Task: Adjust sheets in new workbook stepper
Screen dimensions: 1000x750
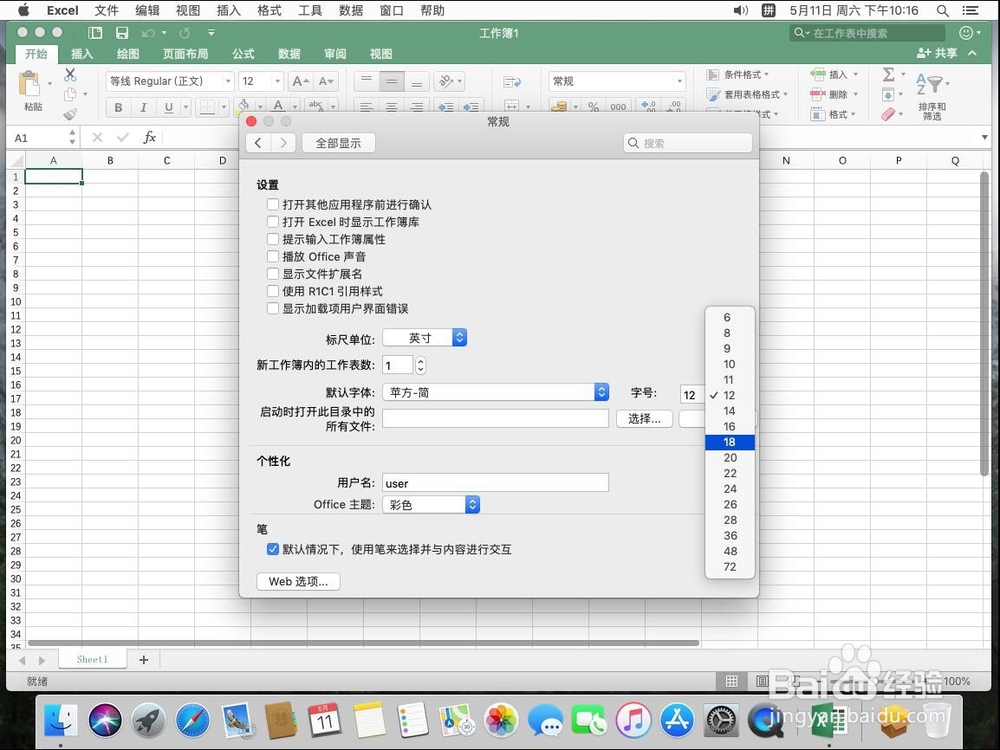Action: tap(420, 365)
